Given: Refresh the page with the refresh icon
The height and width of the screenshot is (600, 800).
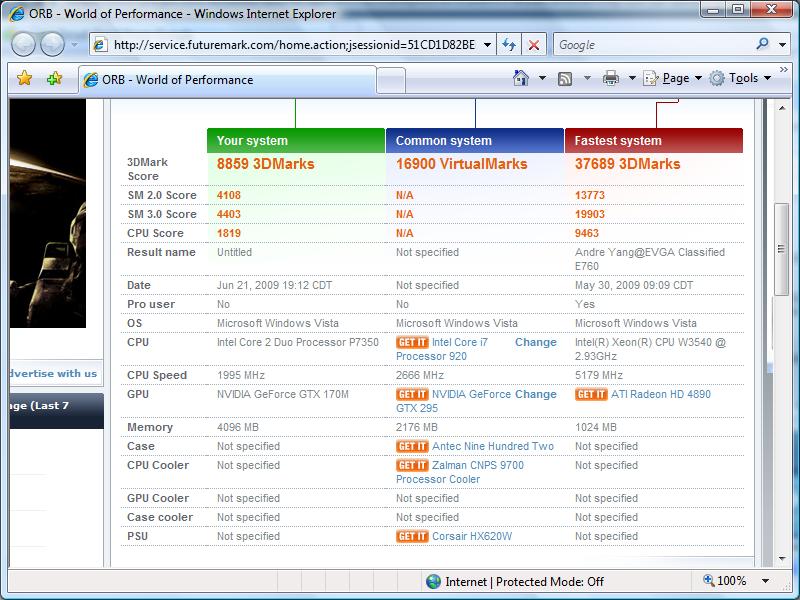Looking at the screenshot, I should tap(509, 45).
